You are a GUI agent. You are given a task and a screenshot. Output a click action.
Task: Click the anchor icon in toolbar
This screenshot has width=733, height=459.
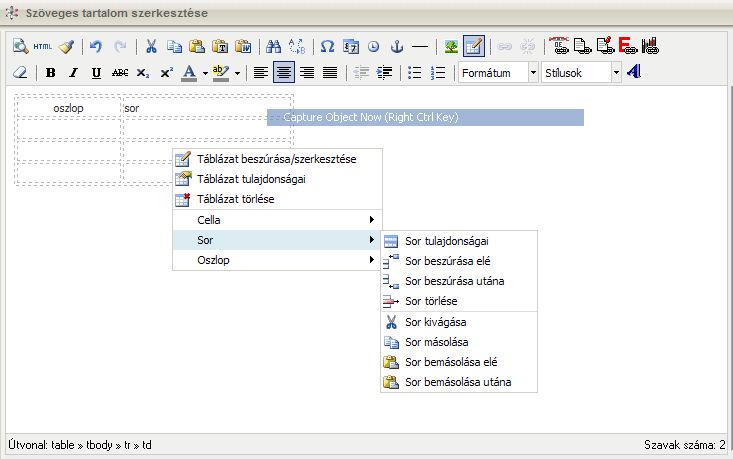tap(396, 46)
